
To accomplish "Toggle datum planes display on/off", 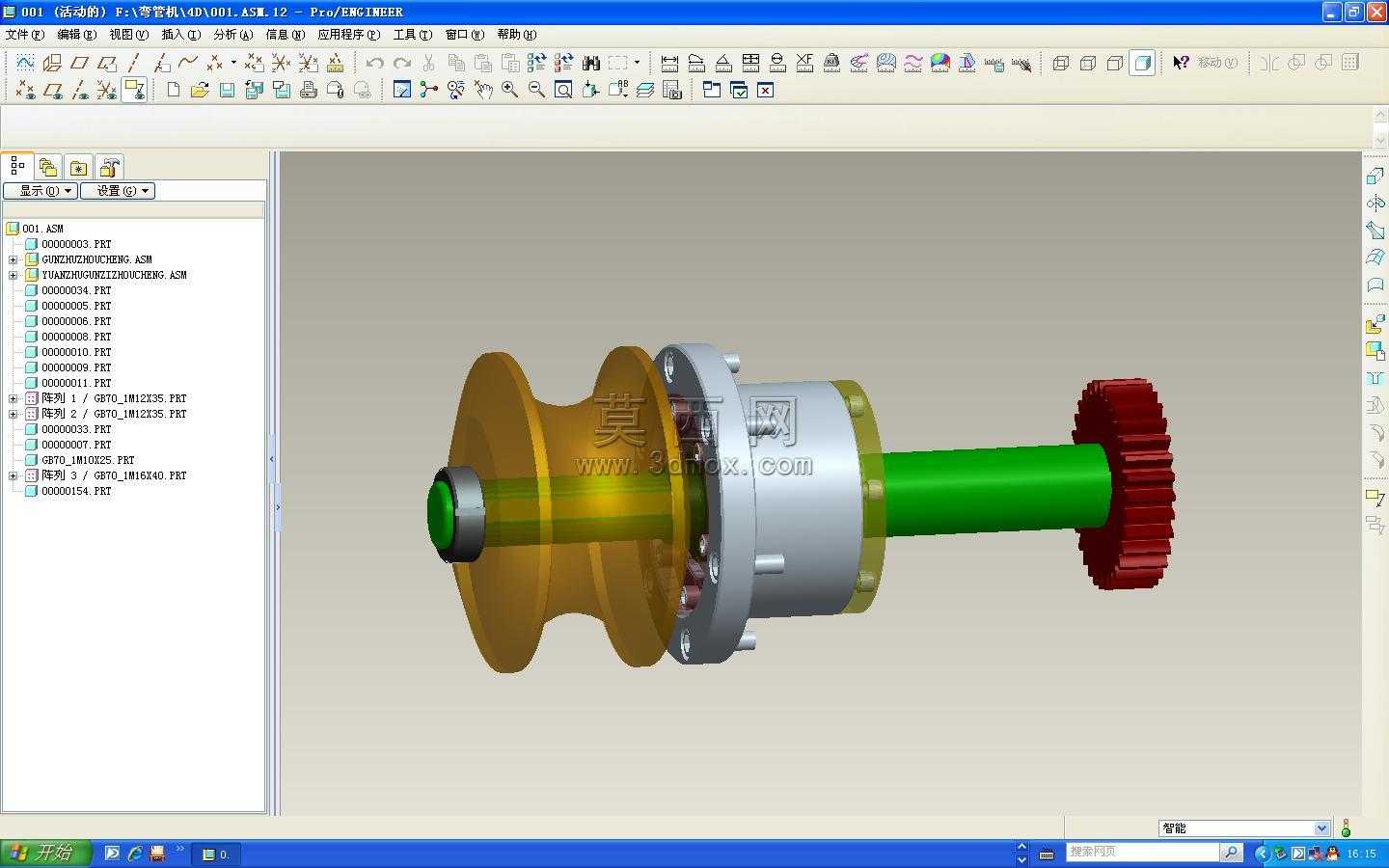I will point(53,90).
